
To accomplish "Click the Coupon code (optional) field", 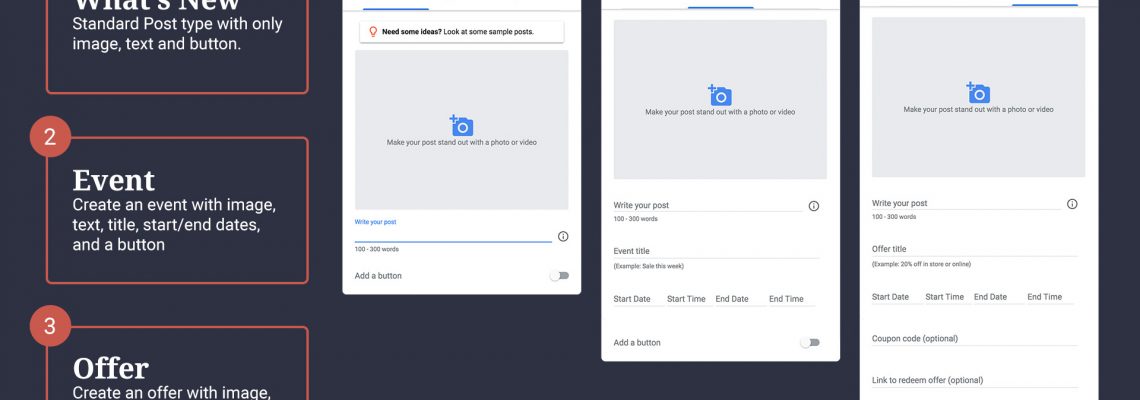I will (974, 339).
